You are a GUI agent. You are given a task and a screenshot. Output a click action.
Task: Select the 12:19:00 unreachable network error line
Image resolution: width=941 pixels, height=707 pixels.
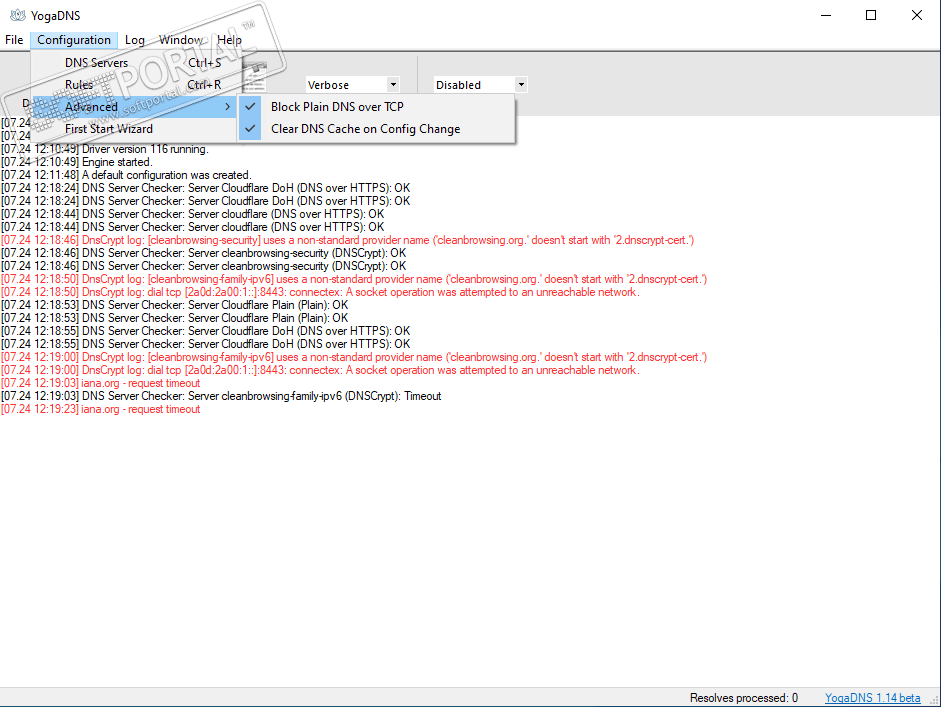tap(320, 370)
